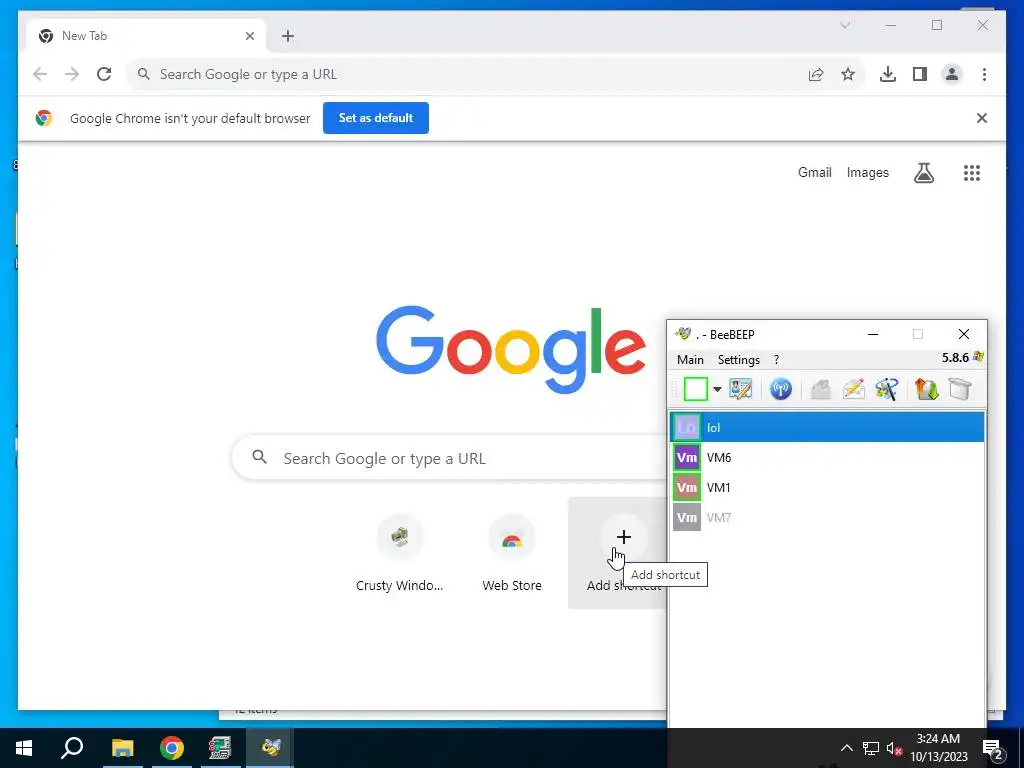
Task: Open file transfers arrows icon in BeeBEEP
Action: coord(927,389)
